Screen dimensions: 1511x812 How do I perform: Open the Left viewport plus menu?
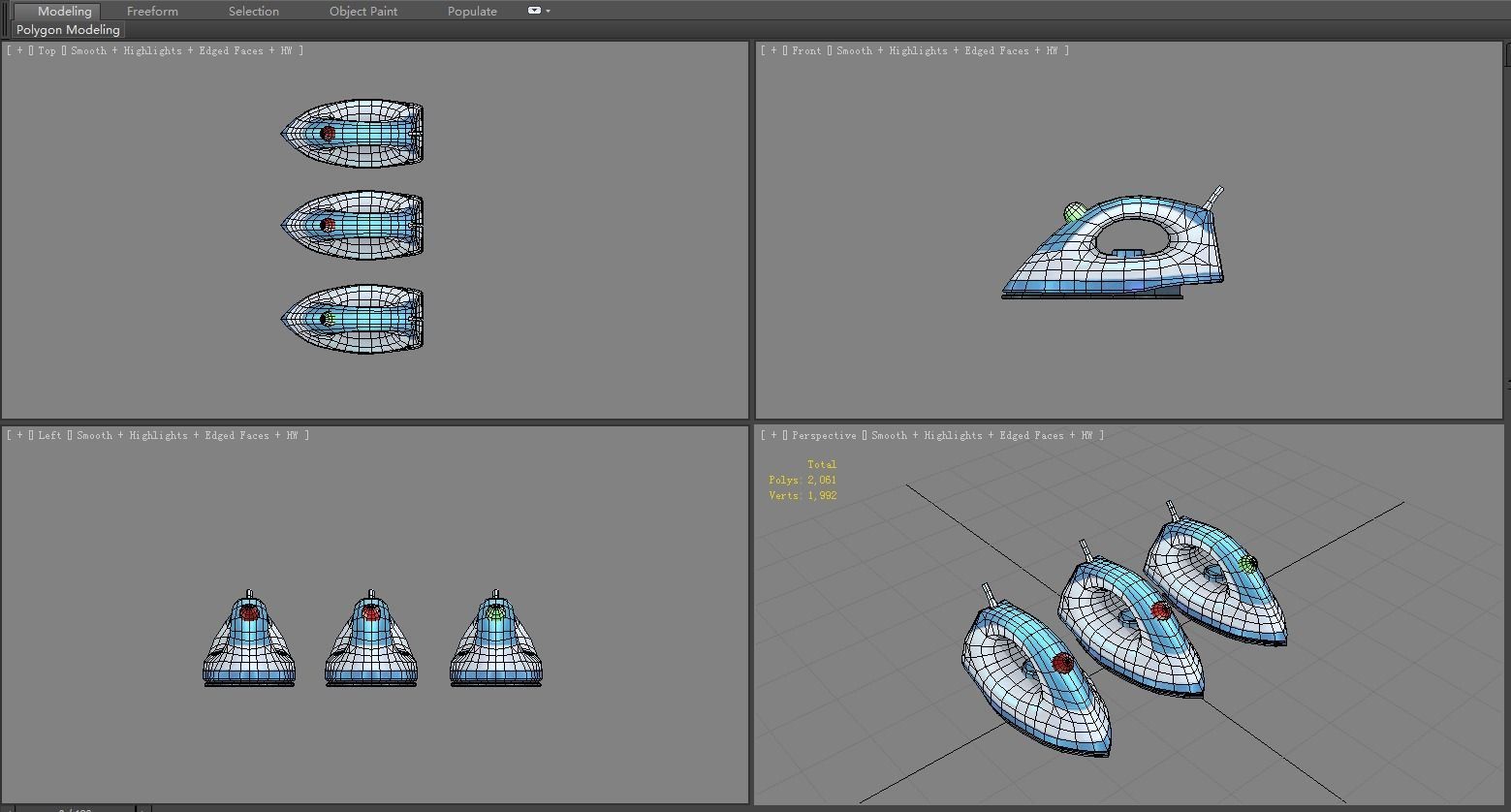pyautogui.click(x=19, y=435)
